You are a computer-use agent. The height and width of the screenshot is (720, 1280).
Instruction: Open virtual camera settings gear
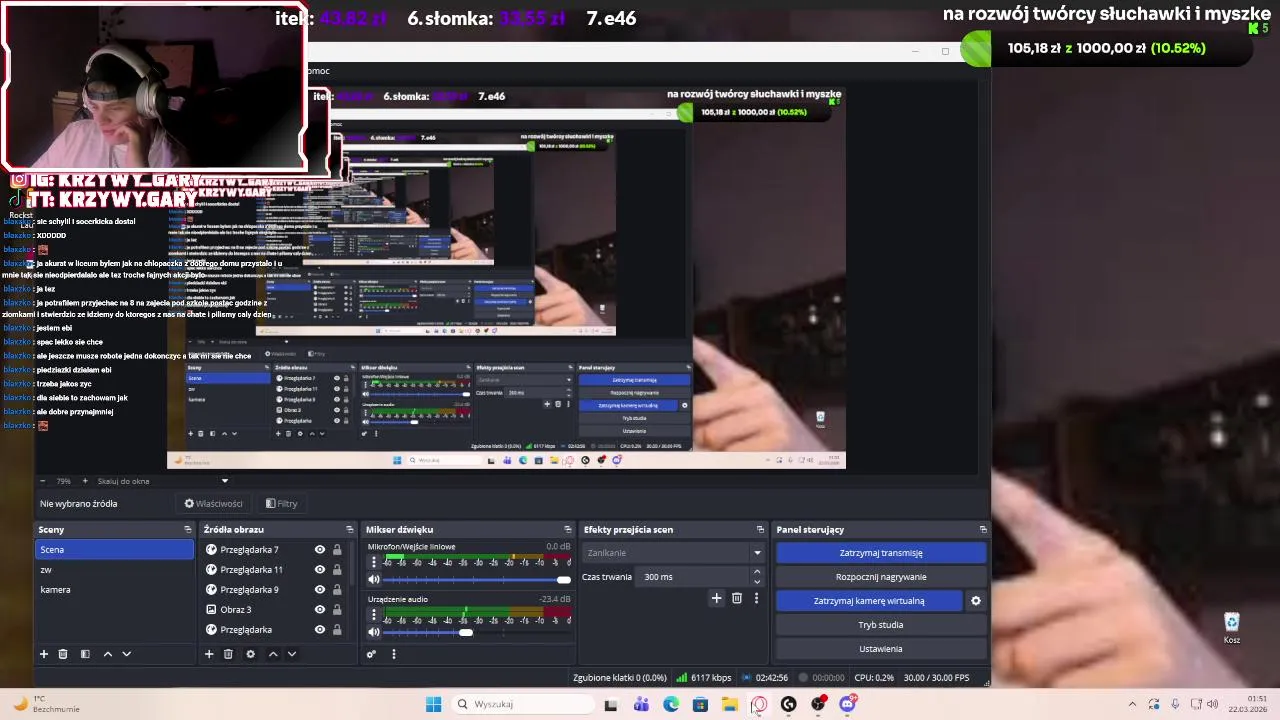(x=976, y=601)
